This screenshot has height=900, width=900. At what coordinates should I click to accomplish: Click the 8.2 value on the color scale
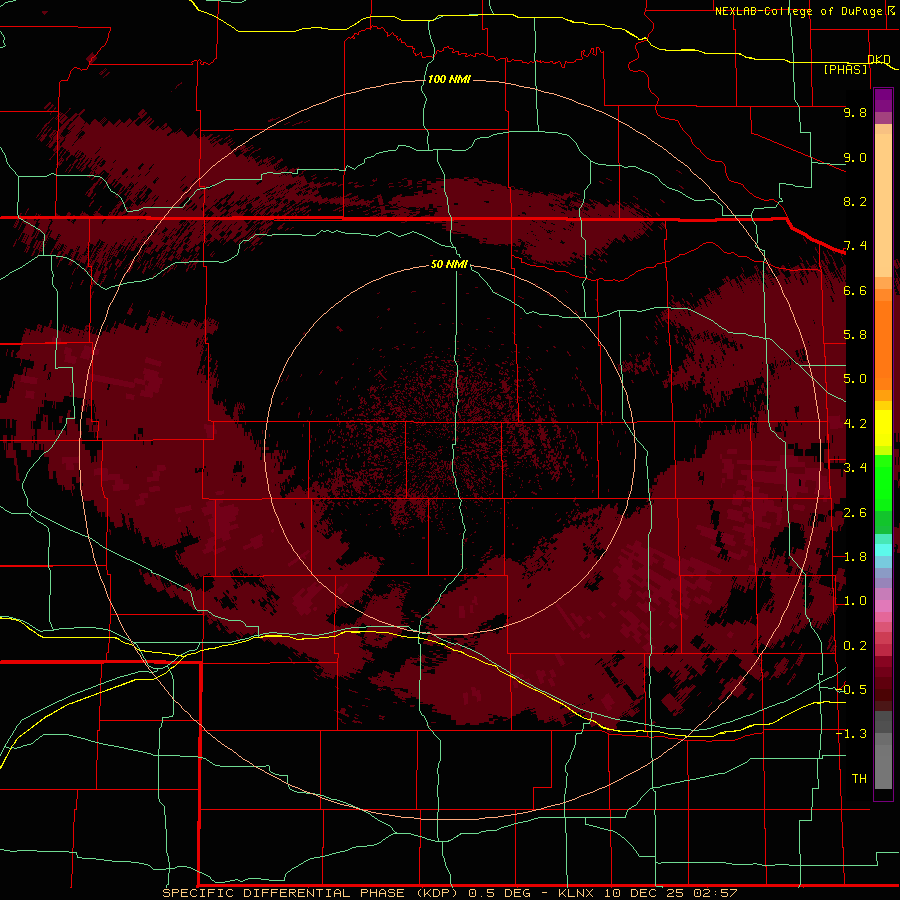click(x=855, y=201)
